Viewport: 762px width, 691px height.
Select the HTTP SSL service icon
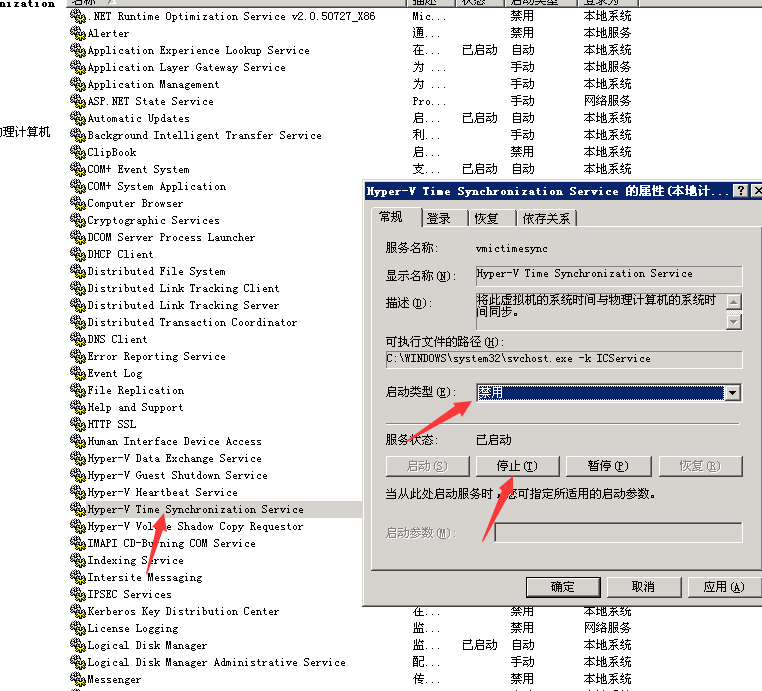(78, 424)
